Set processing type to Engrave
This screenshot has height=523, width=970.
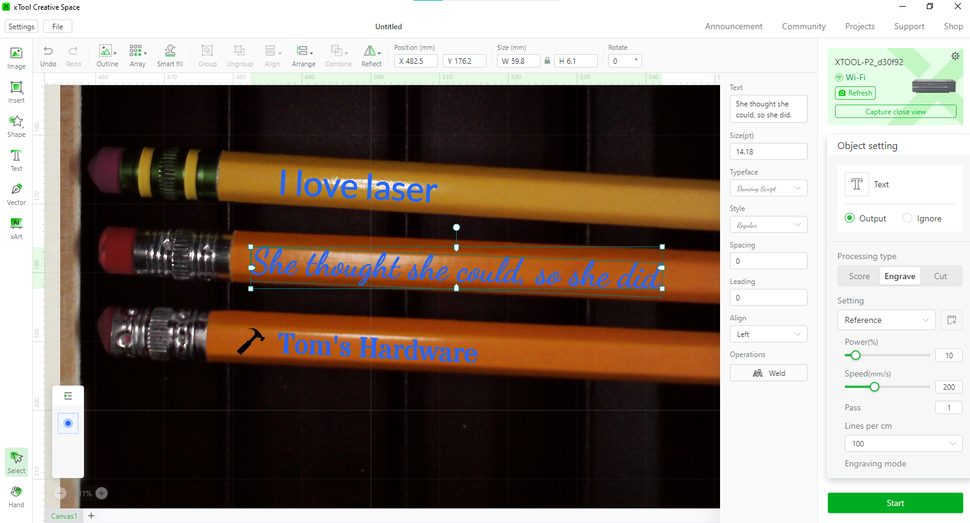[899, 276]
